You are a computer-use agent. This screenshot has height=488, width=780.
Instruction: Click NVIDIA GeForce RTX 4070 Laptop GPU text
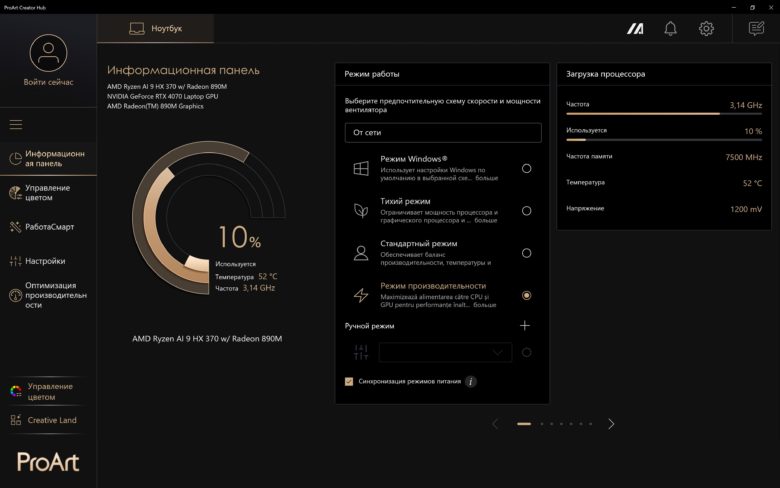(x=162, y=97)
